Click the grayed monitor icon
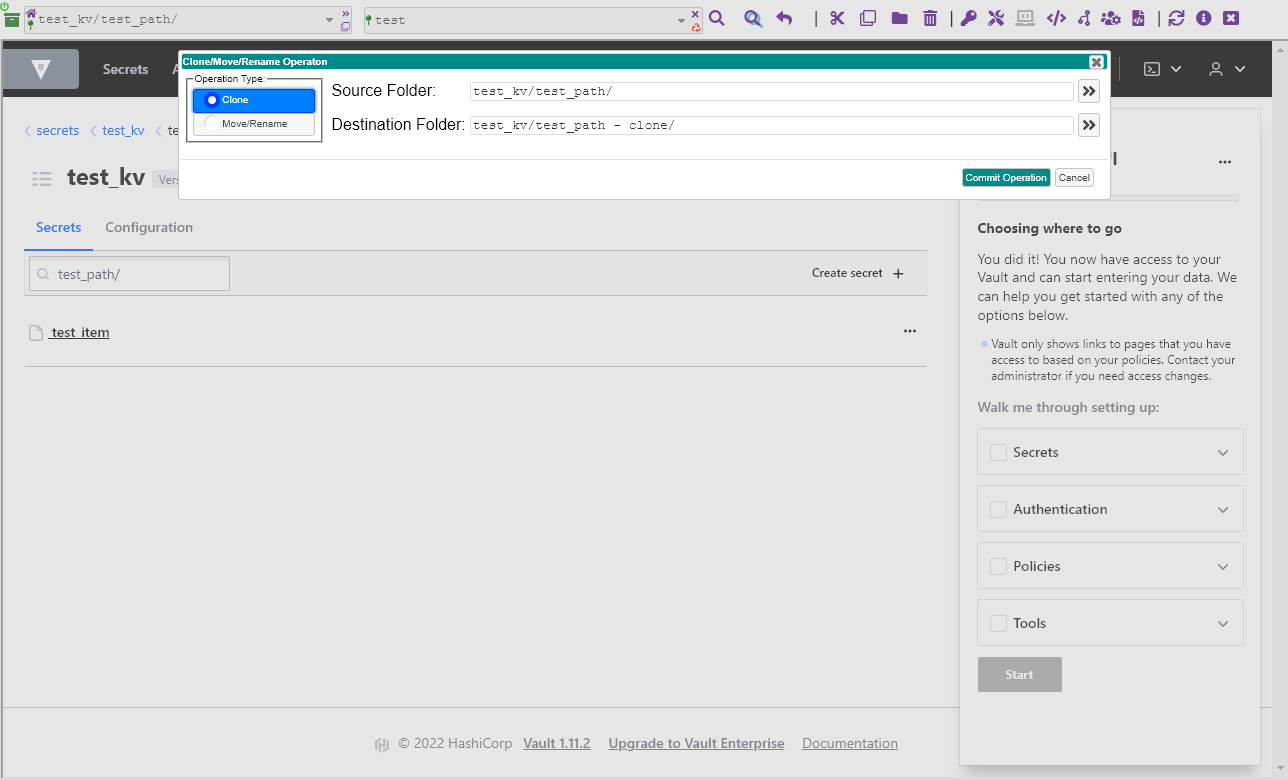This screenshot has width=1288, height=780. point(1025,17)
